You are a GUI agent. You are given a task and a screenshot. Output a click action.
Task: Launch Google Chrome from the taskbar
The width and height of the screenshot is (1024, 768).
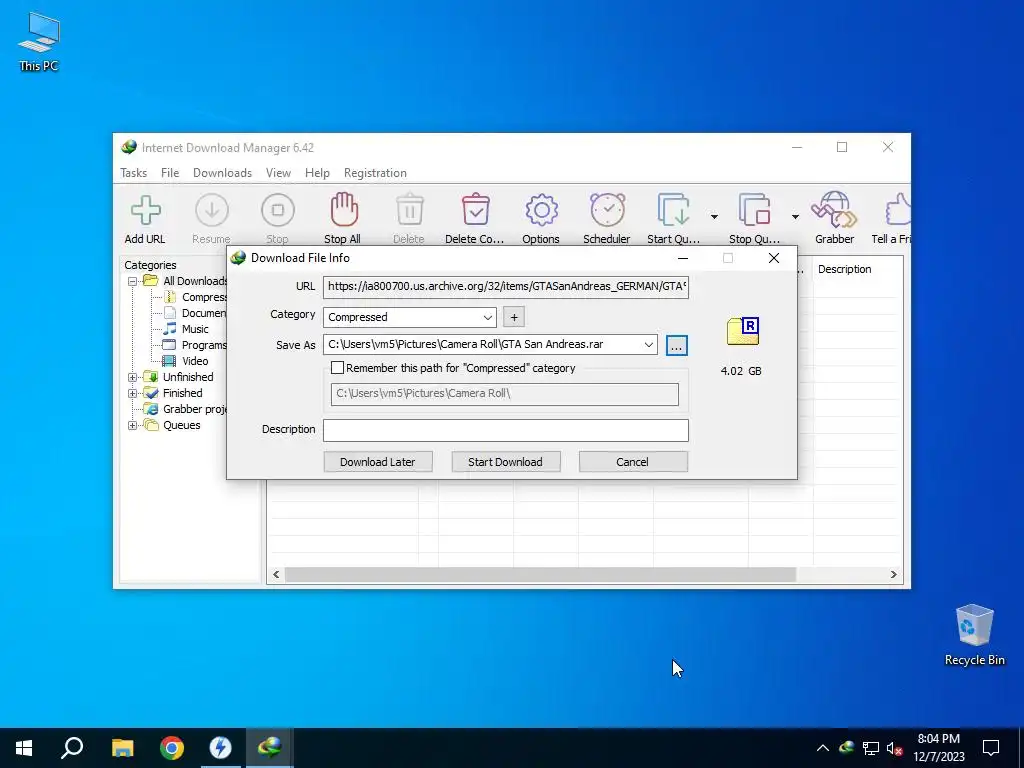pos(172,748)
